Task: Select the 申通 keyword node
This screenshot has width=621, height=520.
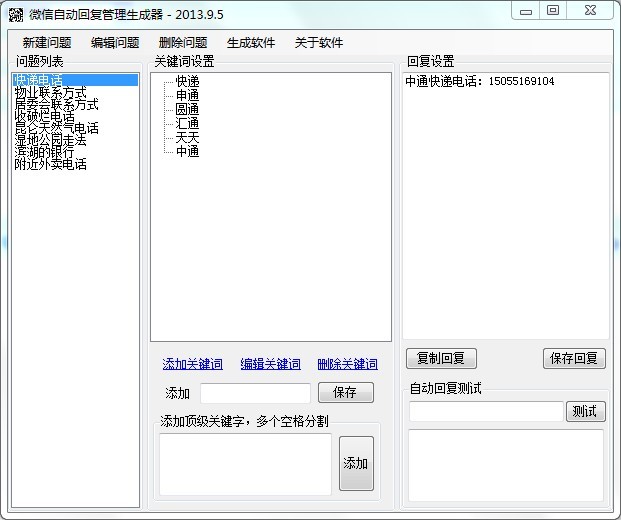Action: pos(187,95)
